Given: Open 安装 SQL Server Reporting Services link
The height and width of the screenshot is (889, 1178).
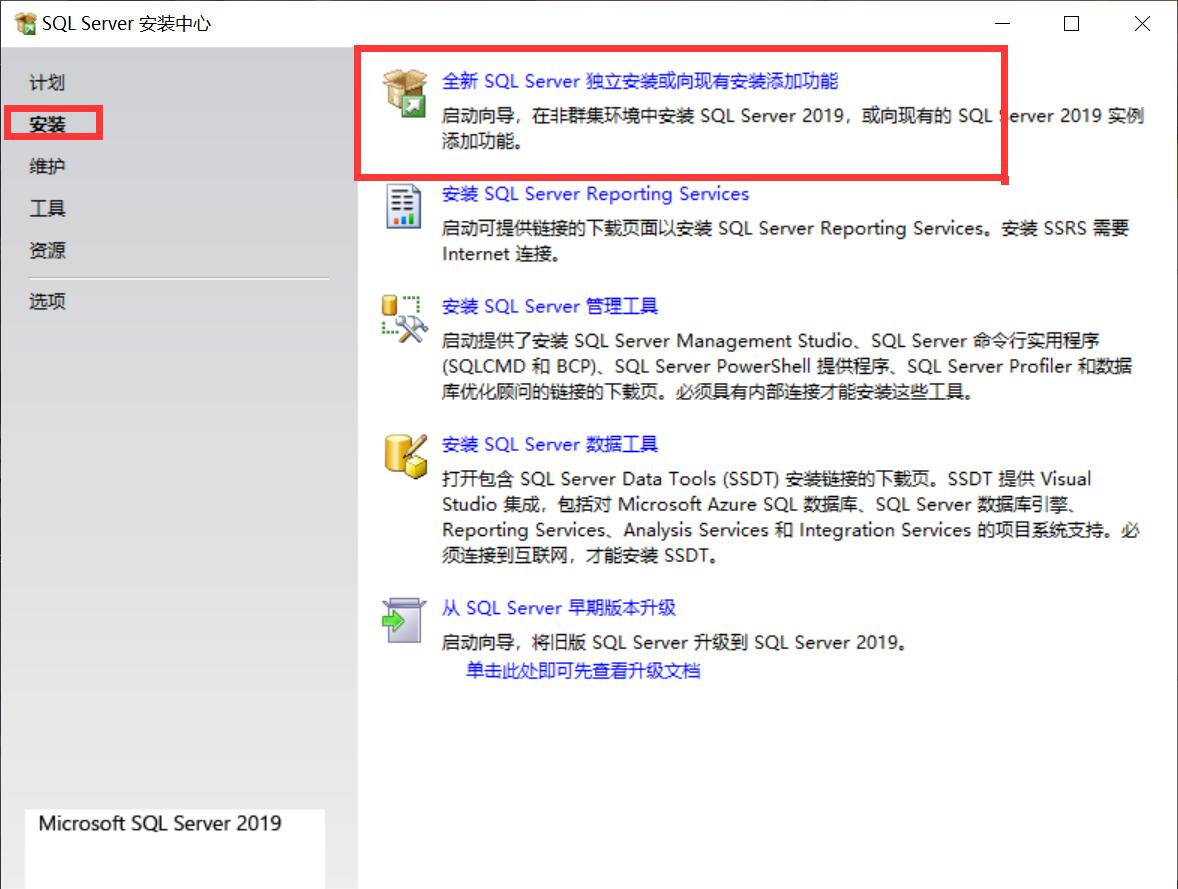Looking at the screenshot, I should pyautogui.click(x=595, y=194).
